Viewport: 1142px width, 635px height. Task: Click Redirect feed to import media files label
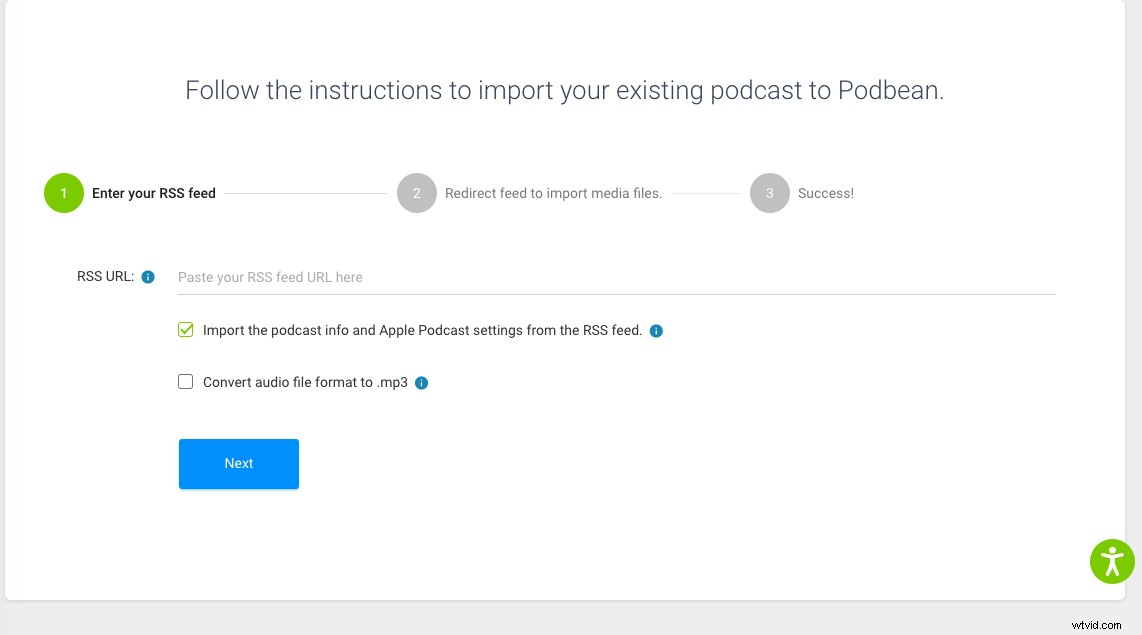pos(553,193)
